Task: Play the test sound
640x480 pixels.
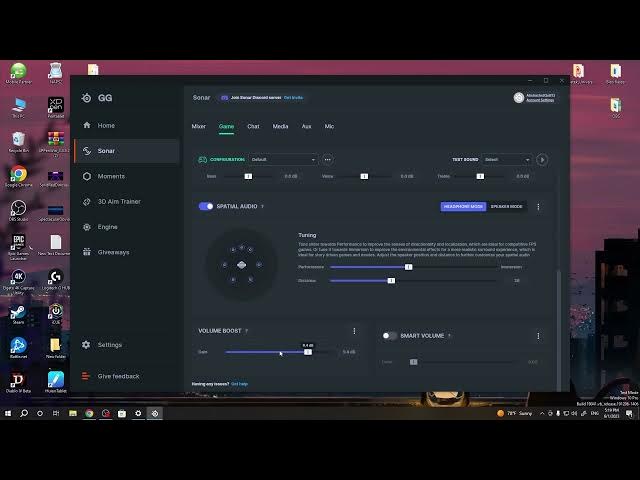Action: click(542, 160)
